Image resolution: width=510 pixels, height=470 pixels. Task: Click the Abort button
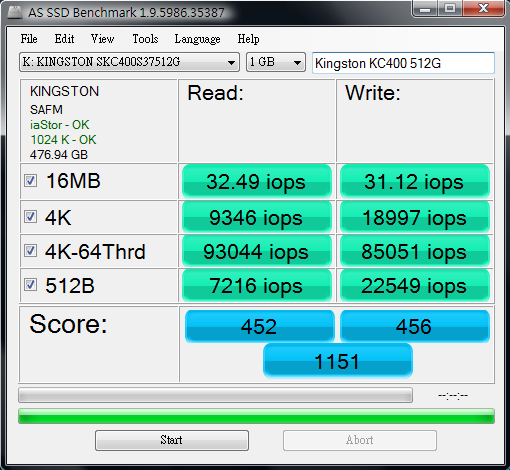(360, 440)
